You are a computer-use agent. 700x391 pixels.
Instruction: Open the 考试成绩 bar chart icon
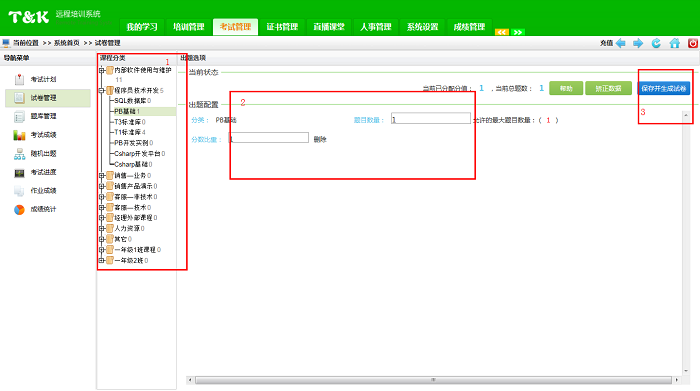click(x=19, y=135)
